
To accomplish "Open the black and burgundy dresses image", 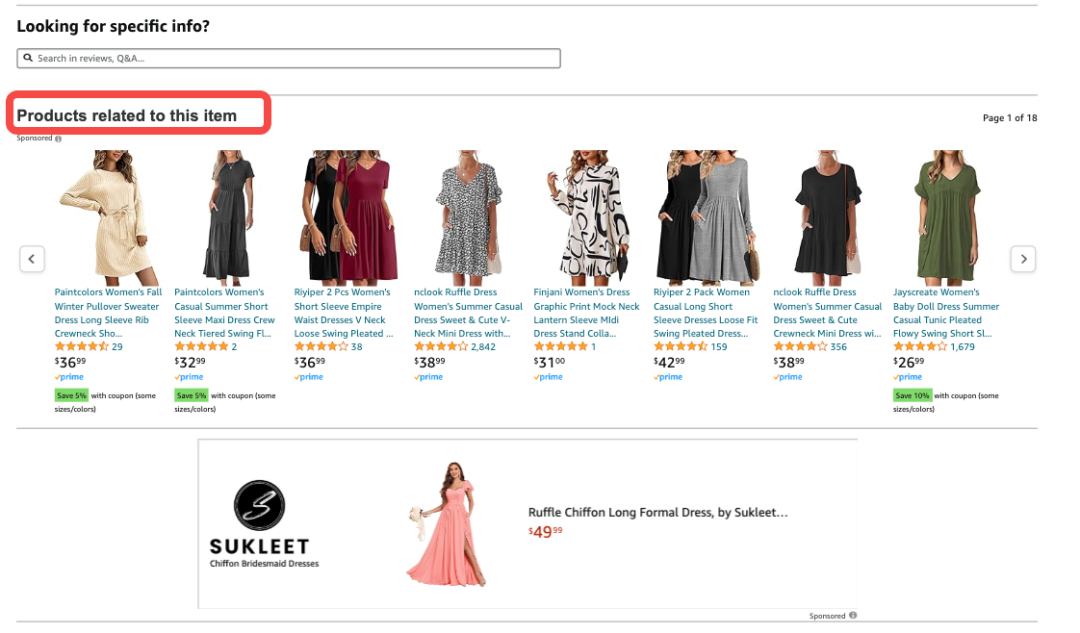I will pos(346,217).
